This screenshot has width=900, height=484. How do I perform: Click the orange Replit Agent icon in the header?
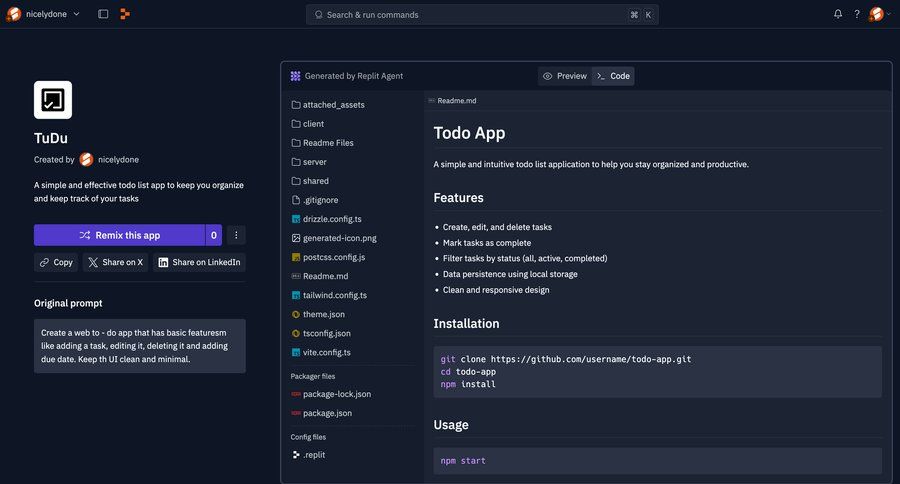click(125, 14)
